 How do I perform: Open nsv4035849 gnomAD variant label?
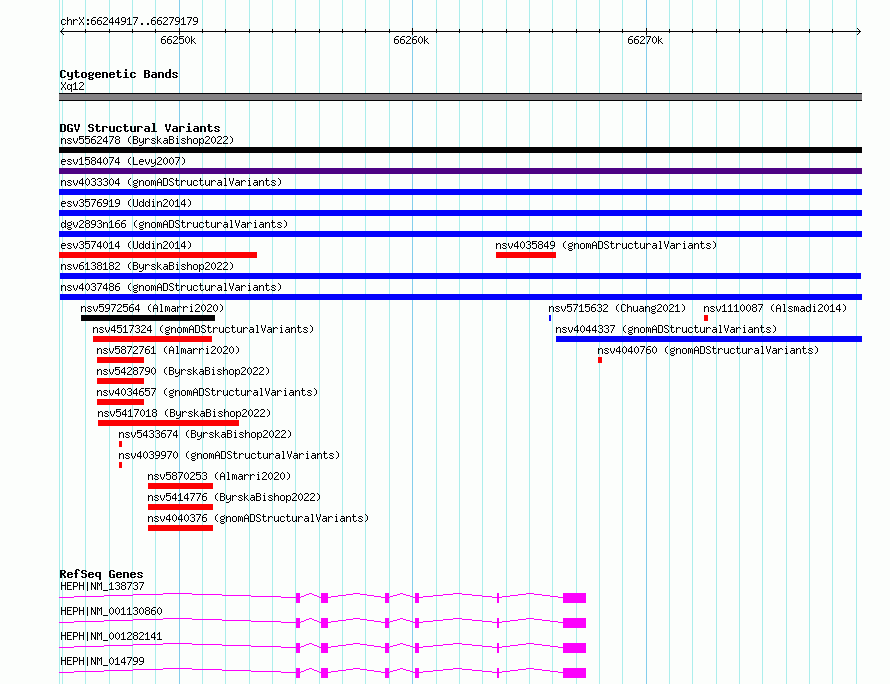pyautogui.click(x=606, y=245)
